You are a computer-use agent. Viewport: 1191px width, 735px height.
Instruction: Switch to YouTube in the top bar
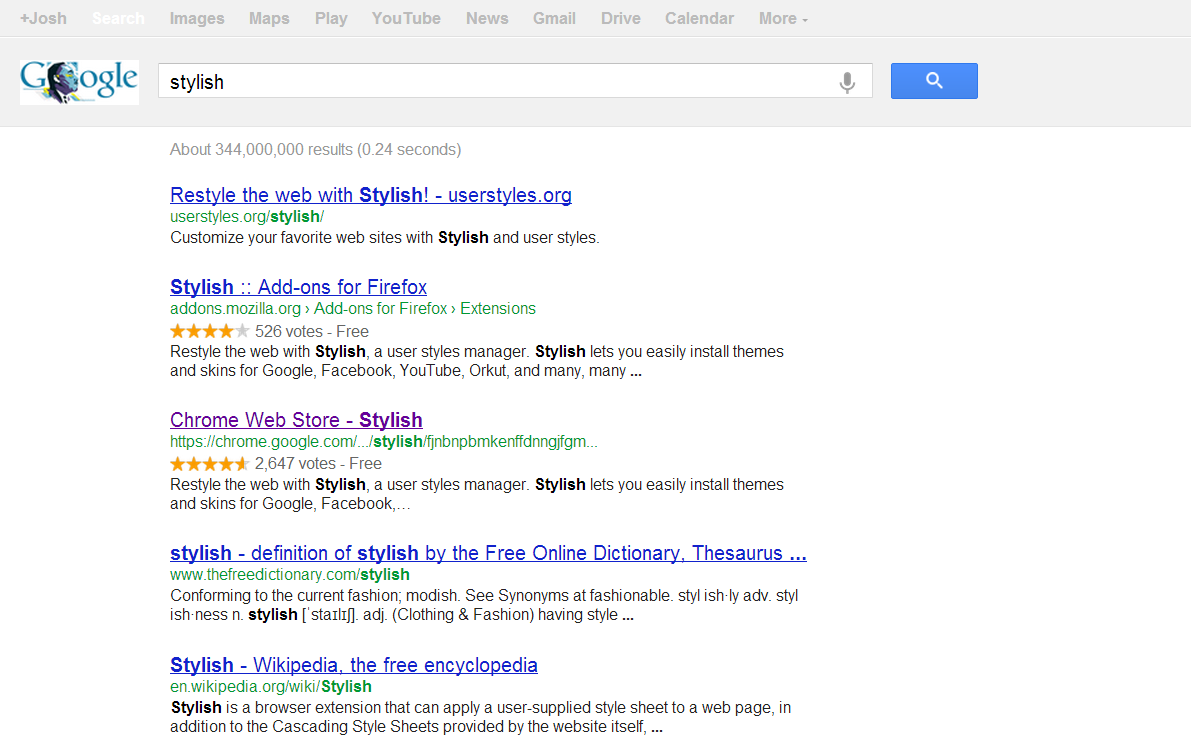tap(406, 18)
